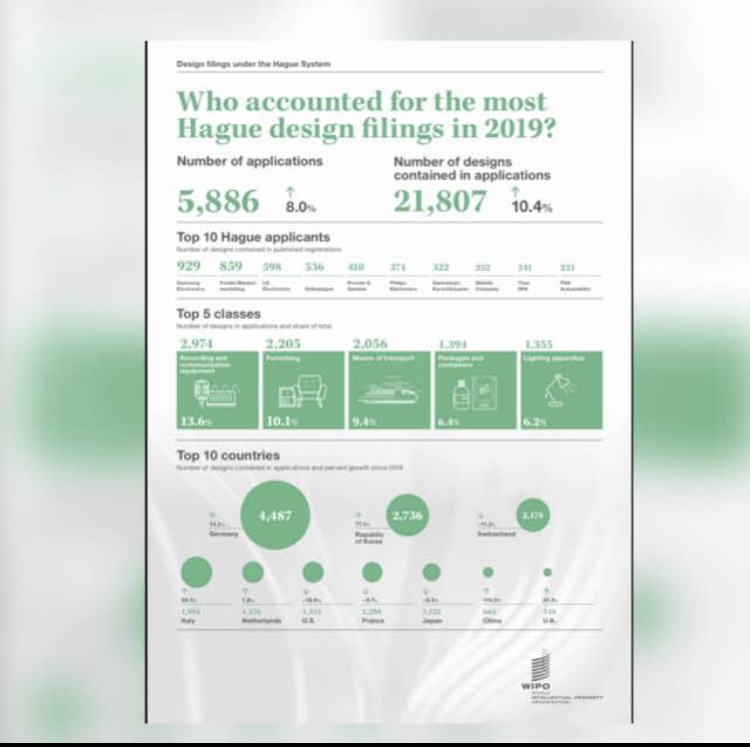The width and height of the screenshot is (750, 747).
Task: Select the Republic of Korea 2,736 circle
Action: pyautogui.click(x=408, y=515)
